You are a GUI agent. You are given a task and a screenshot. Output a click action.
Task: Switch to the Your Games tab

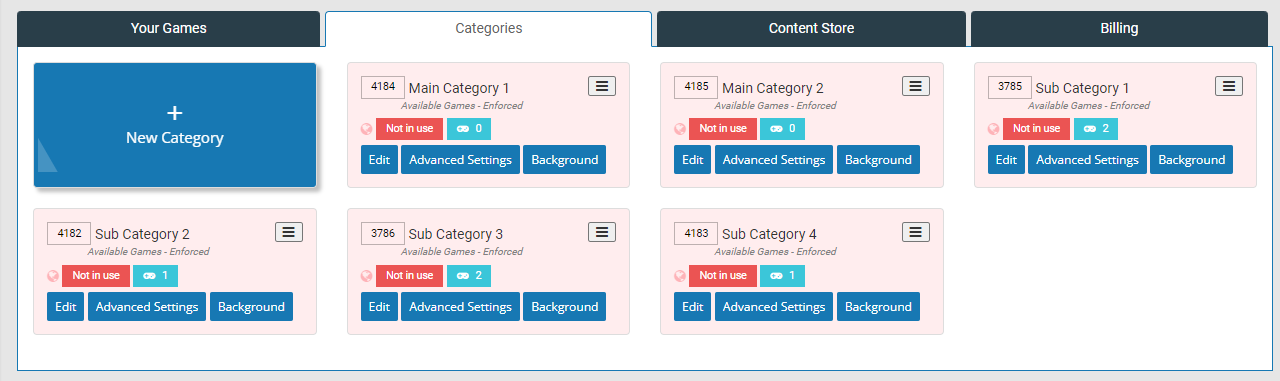click(169, 28)
